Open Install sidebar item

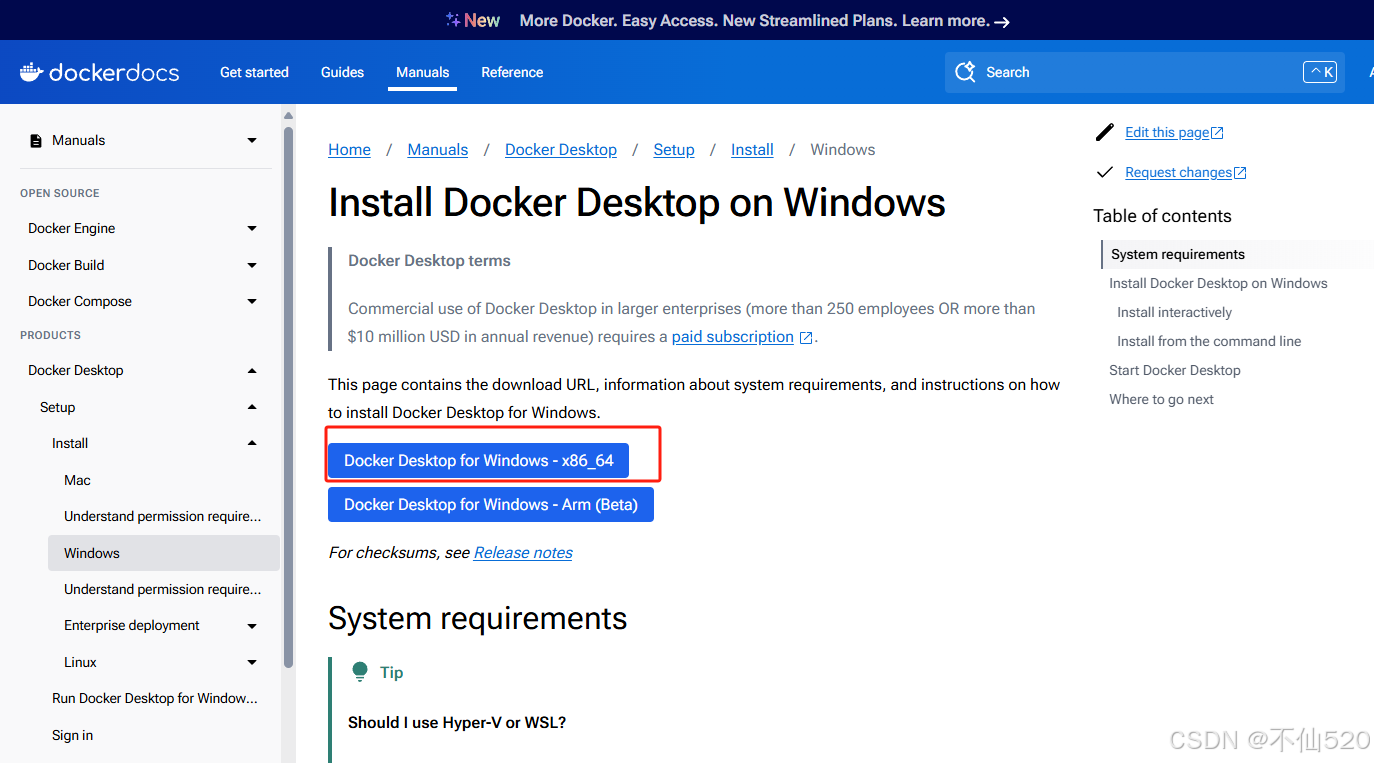click(x=70, y=443)
